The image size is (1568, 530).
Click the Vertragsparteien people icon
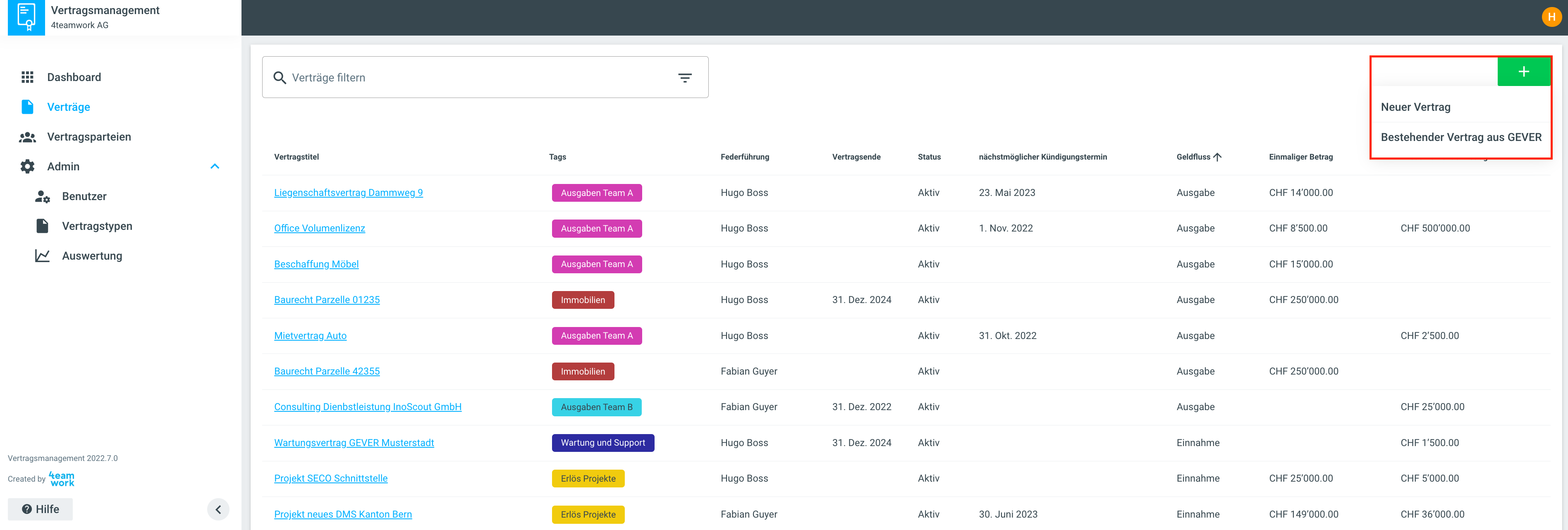(x=27, y=137)
